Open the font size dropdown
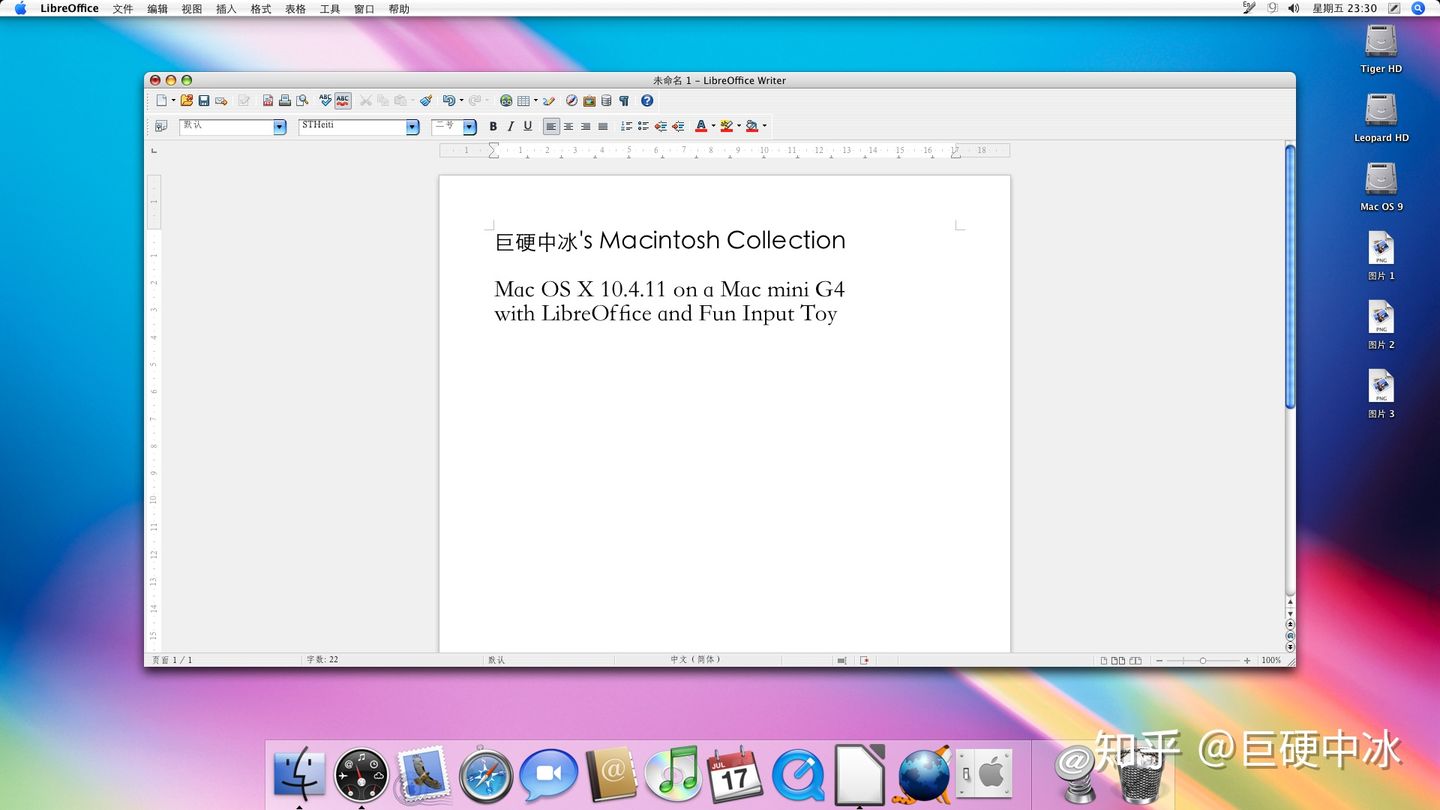Screen dimensions: 1440x810 (469, 127)
